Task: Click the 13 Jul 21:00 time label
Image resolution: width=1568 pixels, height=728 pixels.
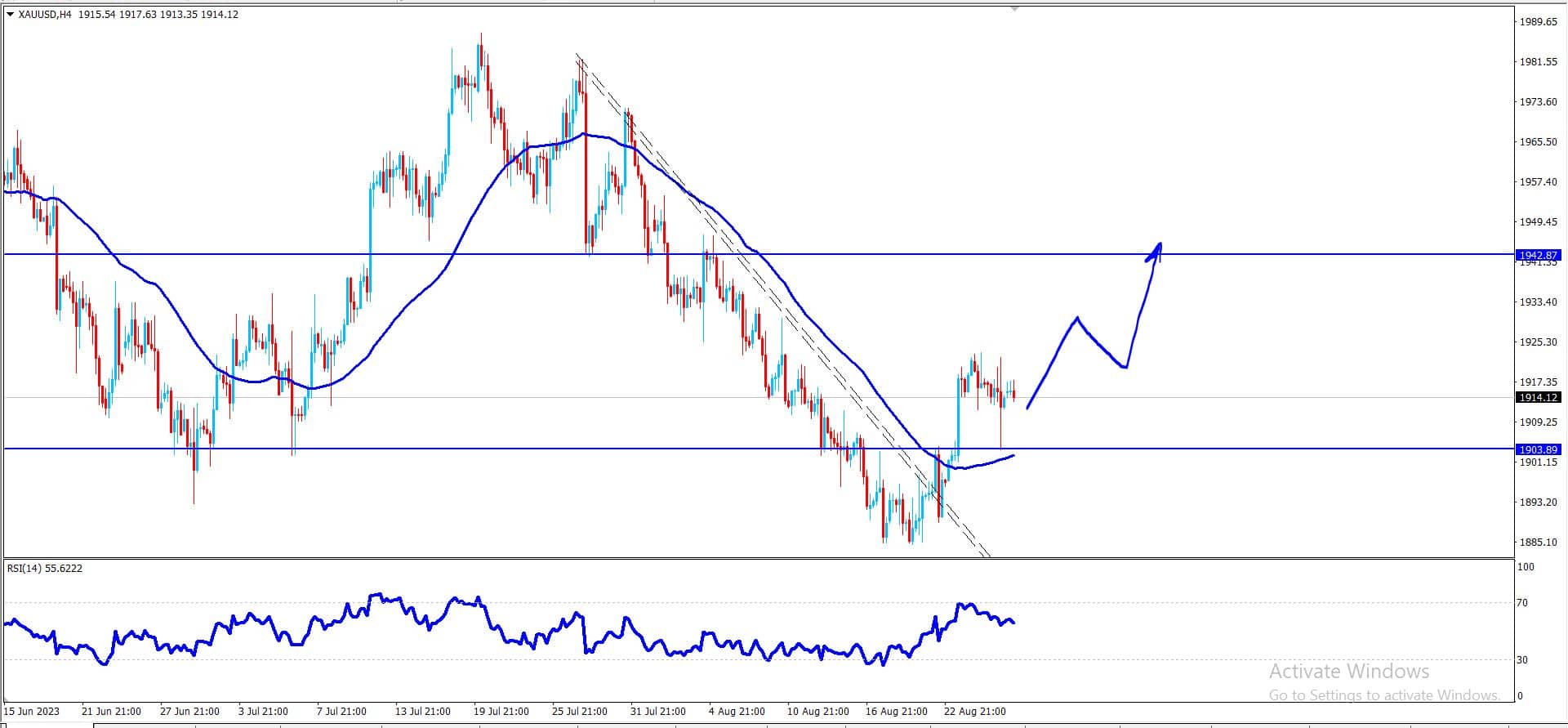Action: (422, 711)
